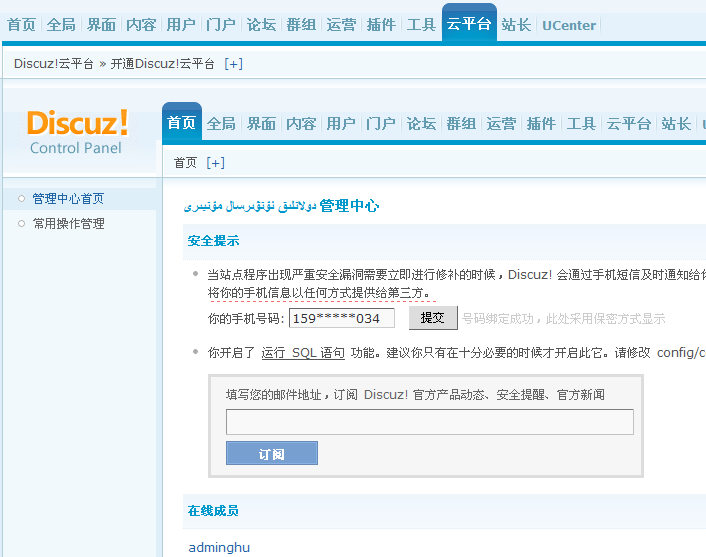The image size is (706, 557).
Task: Open 界面 in the upper navigation bar
Action: click(x=101, y=25)
